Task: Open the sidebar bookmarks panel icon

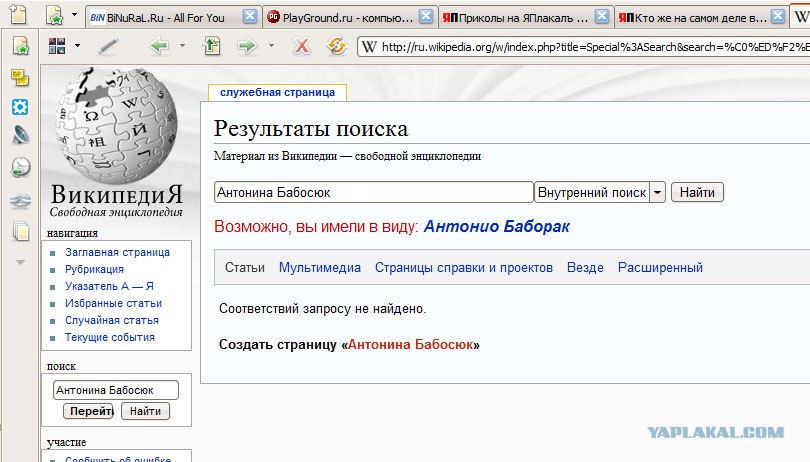Action: 21,45
